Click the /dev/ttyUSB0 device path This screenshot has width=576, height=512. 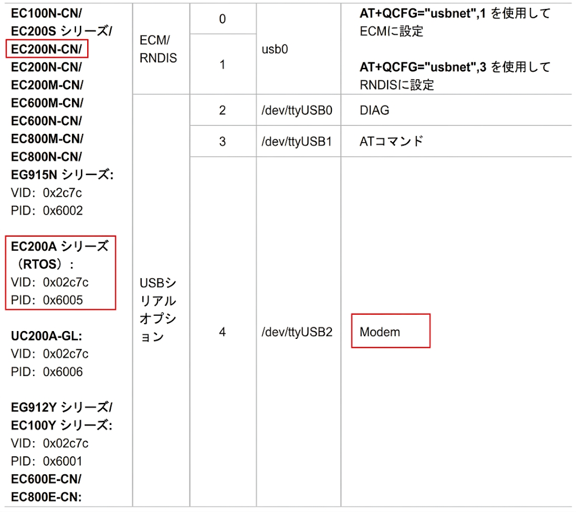point(297,110)
